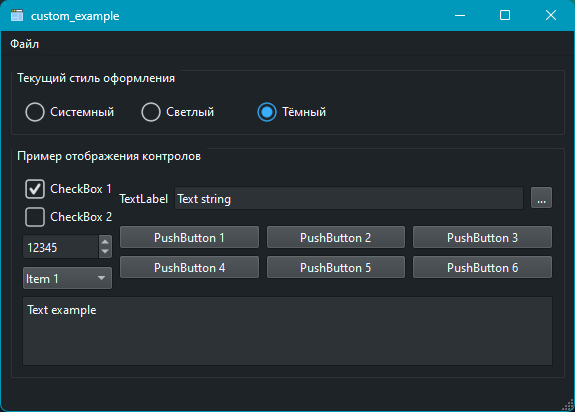Screen dimensions: 575x412
Task: Click PushButton 6
Action: pyautogui.click(x=482, y=267)
